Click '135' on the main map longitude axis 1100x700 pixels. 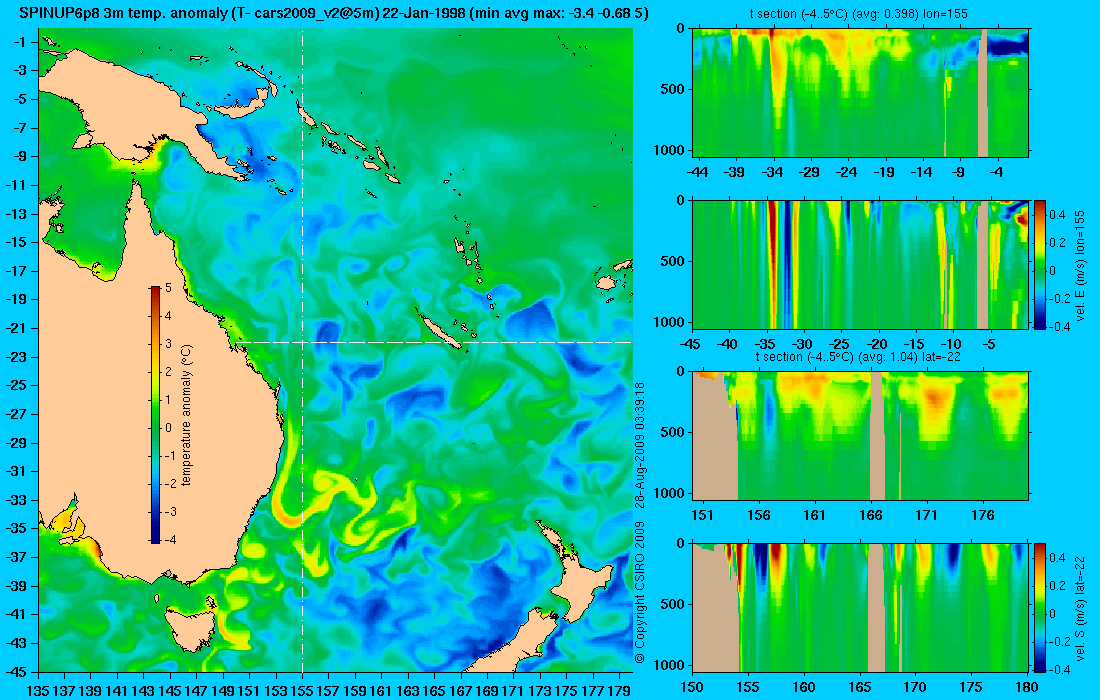point(37,691)
